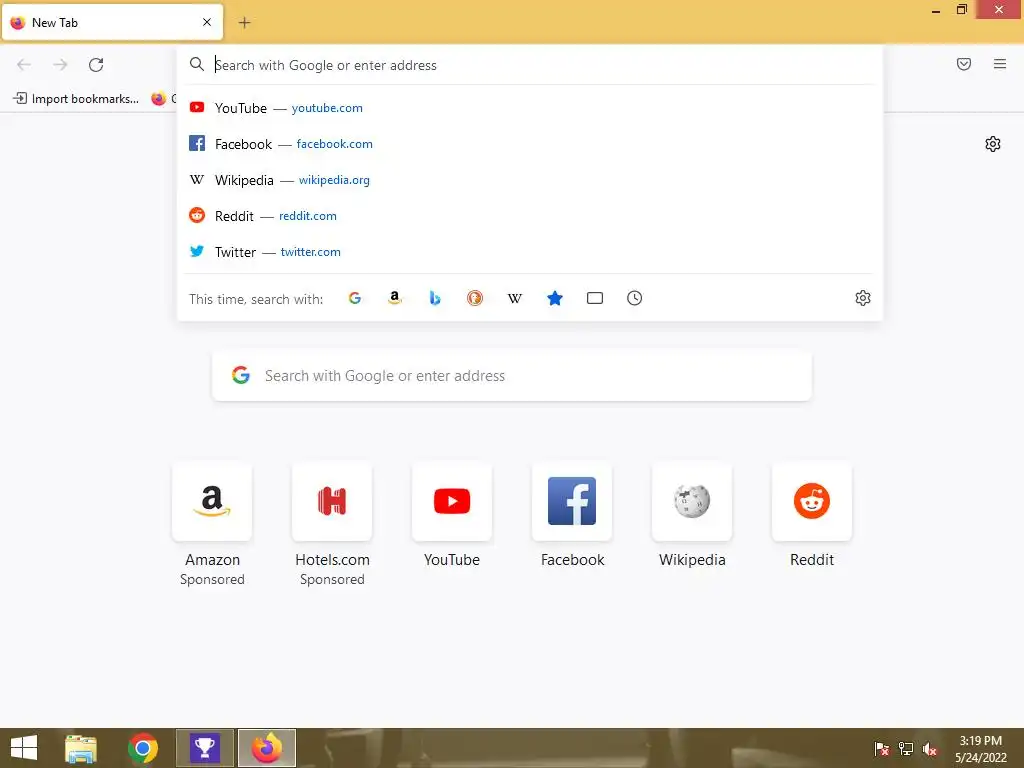Viewport: 1024px width, 768px height.
Task: Search this time with Amazon
Action: pos(394,298)
